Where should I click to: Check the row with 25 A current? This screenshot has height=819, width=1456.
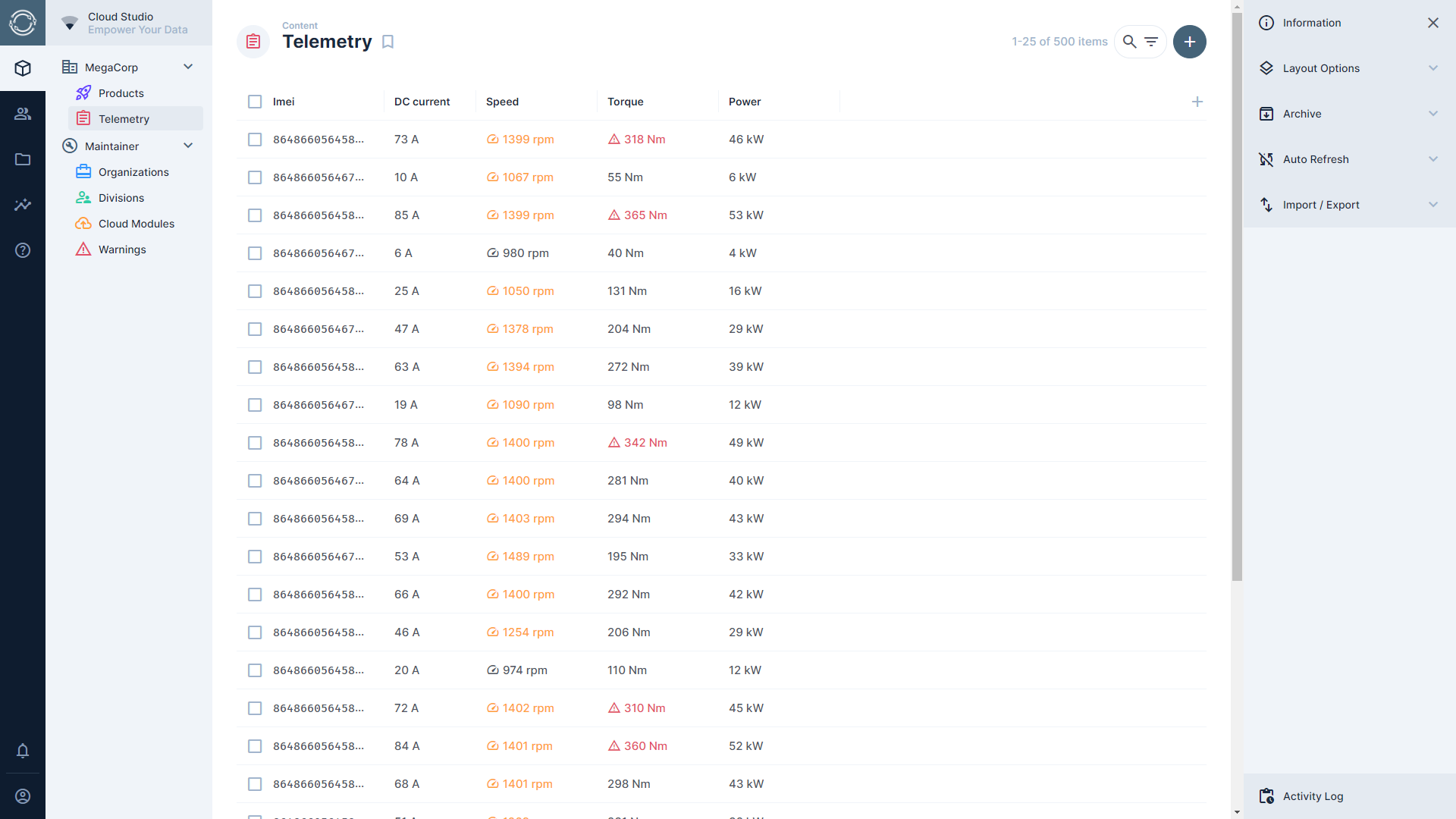255,291
